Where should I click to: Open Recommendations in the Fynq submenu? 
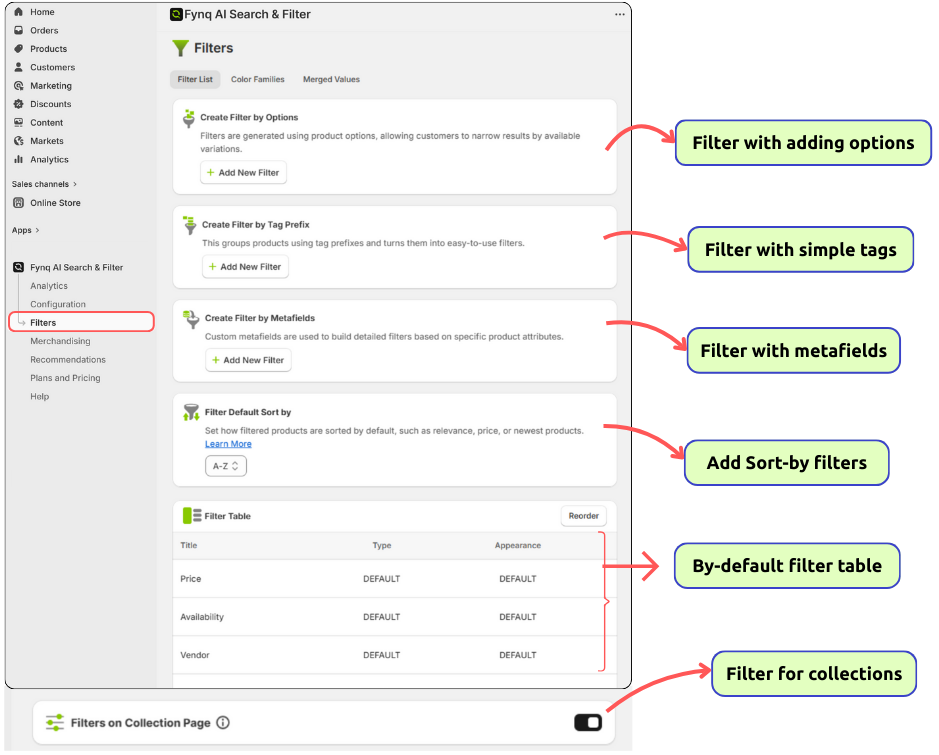coord(68,359)
